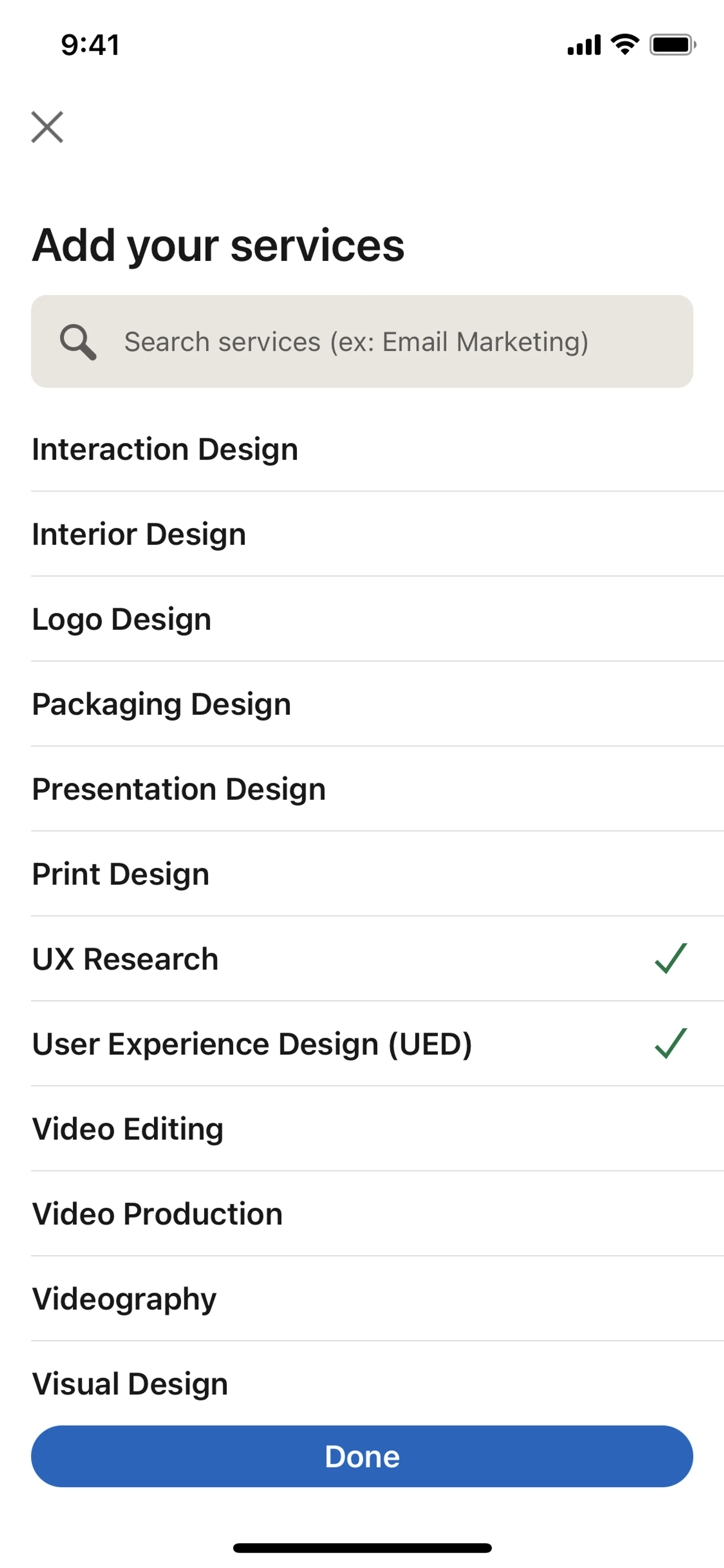The height and width of the screenshot is (1568, 724).
Task: Deselect the UX Research green checkmark
Action: (x=670, y=959)
